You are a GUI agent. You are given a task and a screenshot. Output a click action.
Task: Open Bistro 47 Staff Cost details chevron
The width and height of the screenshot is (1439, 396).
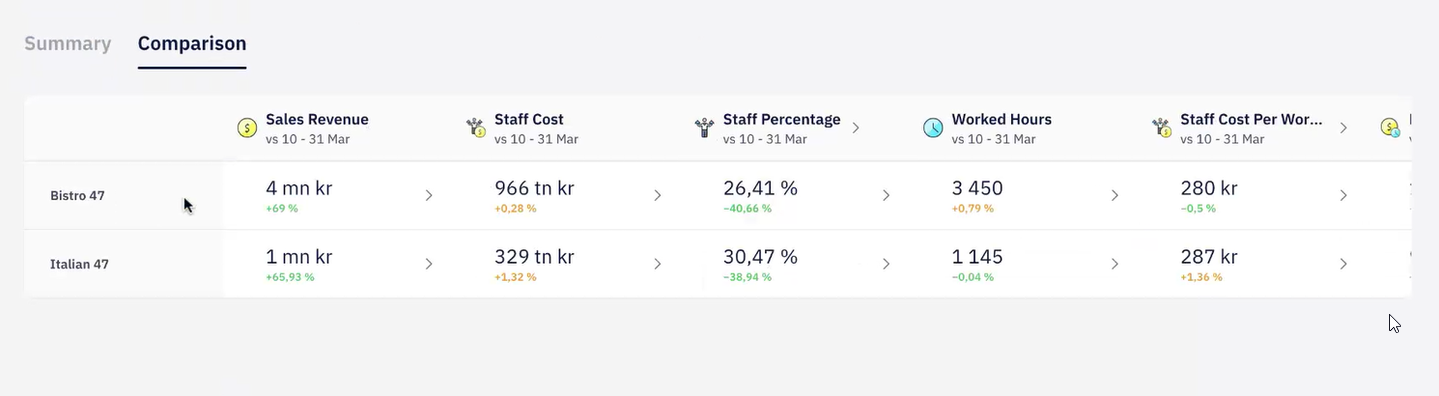[658, 195]
